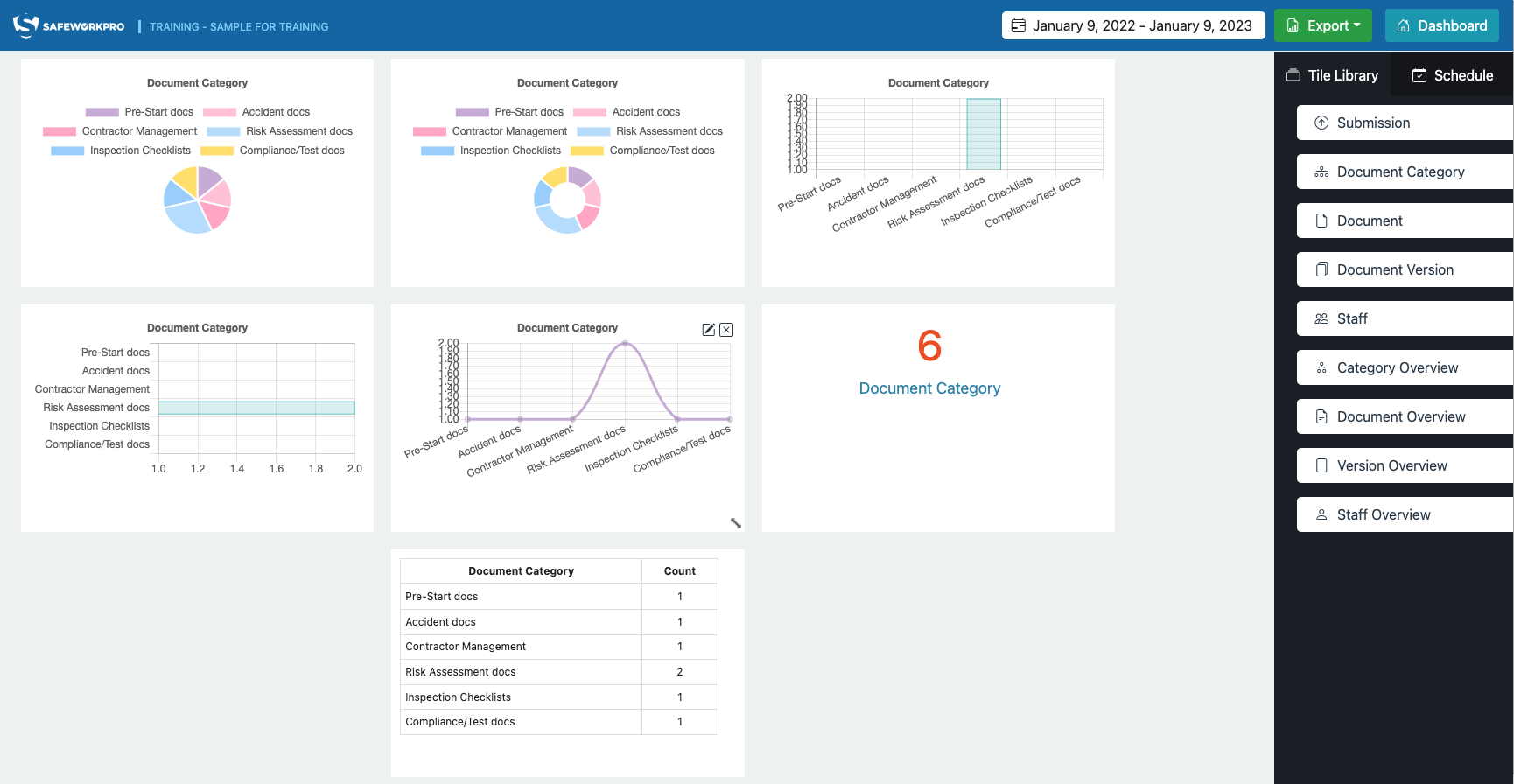The width and height of the screenshot is (1514, 784).
Task: Click the edit icon on the line chart tile
Action: point(709,330)
